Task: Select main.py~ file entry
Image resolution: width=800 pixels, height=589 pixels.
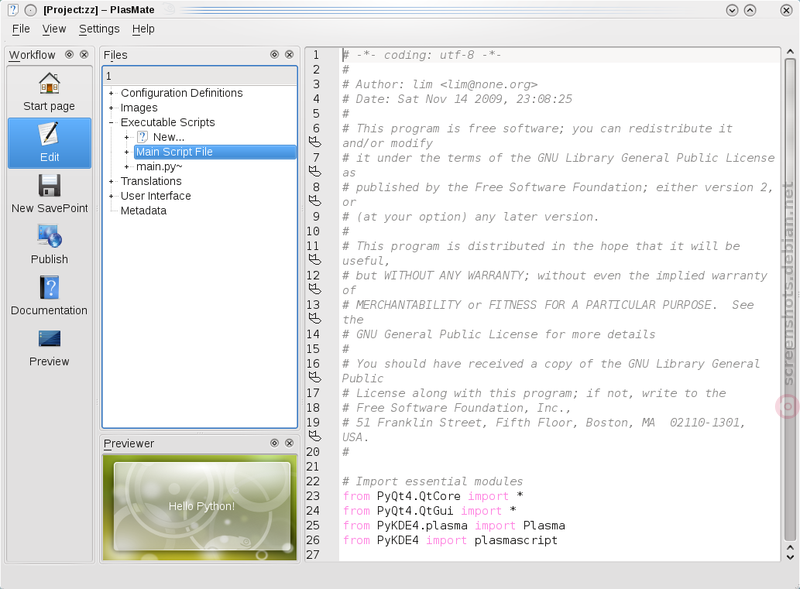Action: tap(159, 167)
